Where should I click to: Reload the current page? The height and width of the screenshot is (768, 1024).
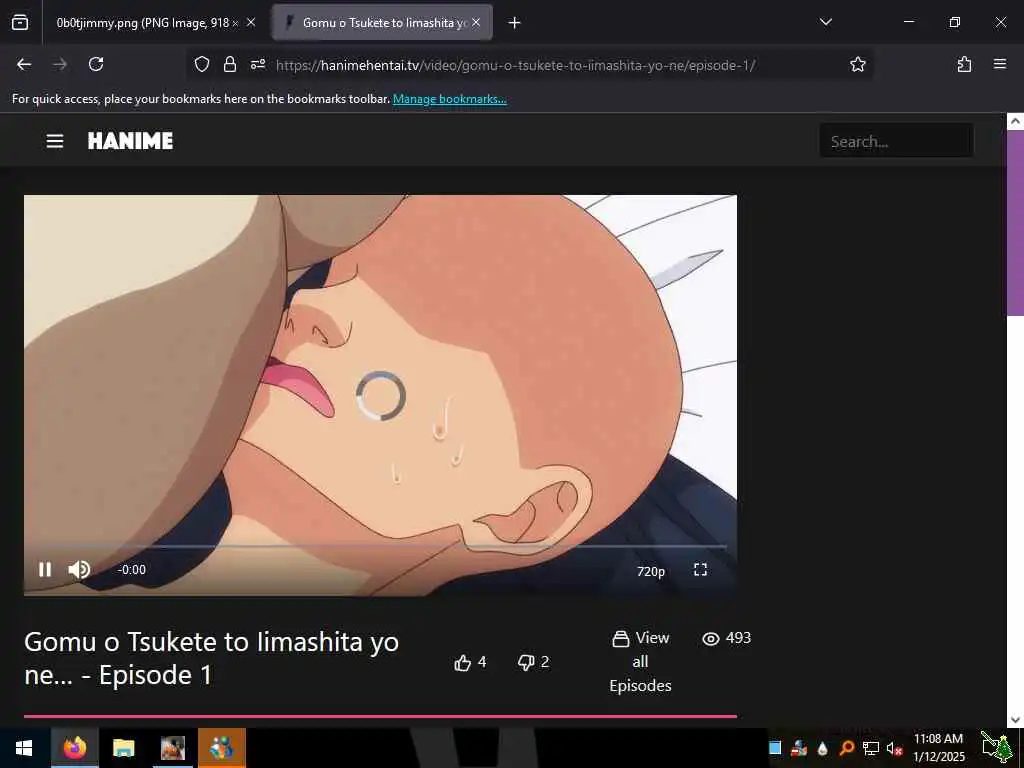(96, 64)
